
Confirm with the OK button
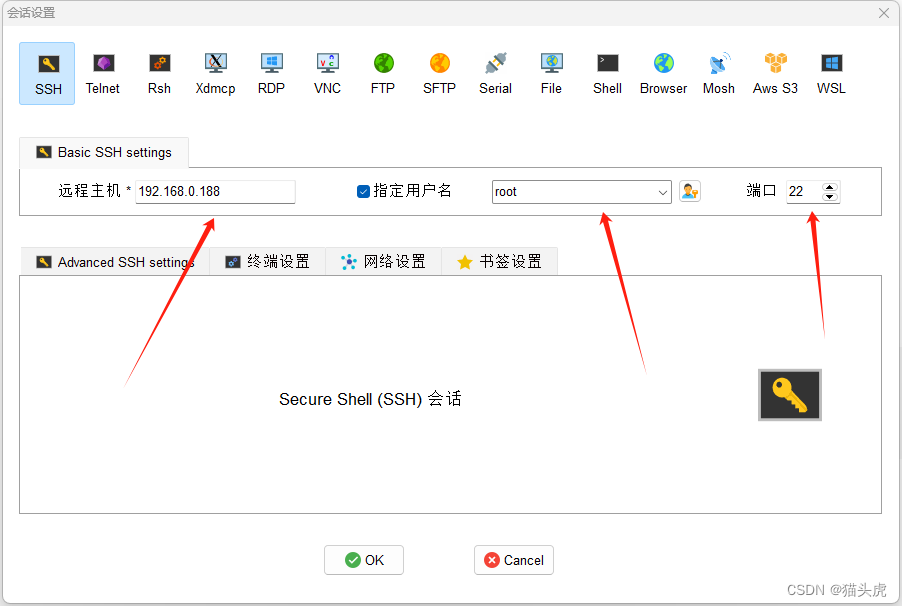[364, 560]
